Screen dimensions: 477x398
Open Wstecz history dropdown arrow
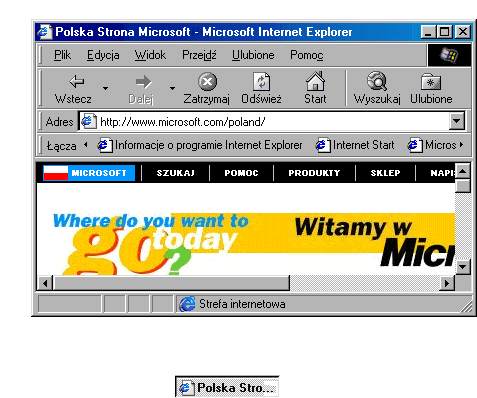click(x=105, y=88)
